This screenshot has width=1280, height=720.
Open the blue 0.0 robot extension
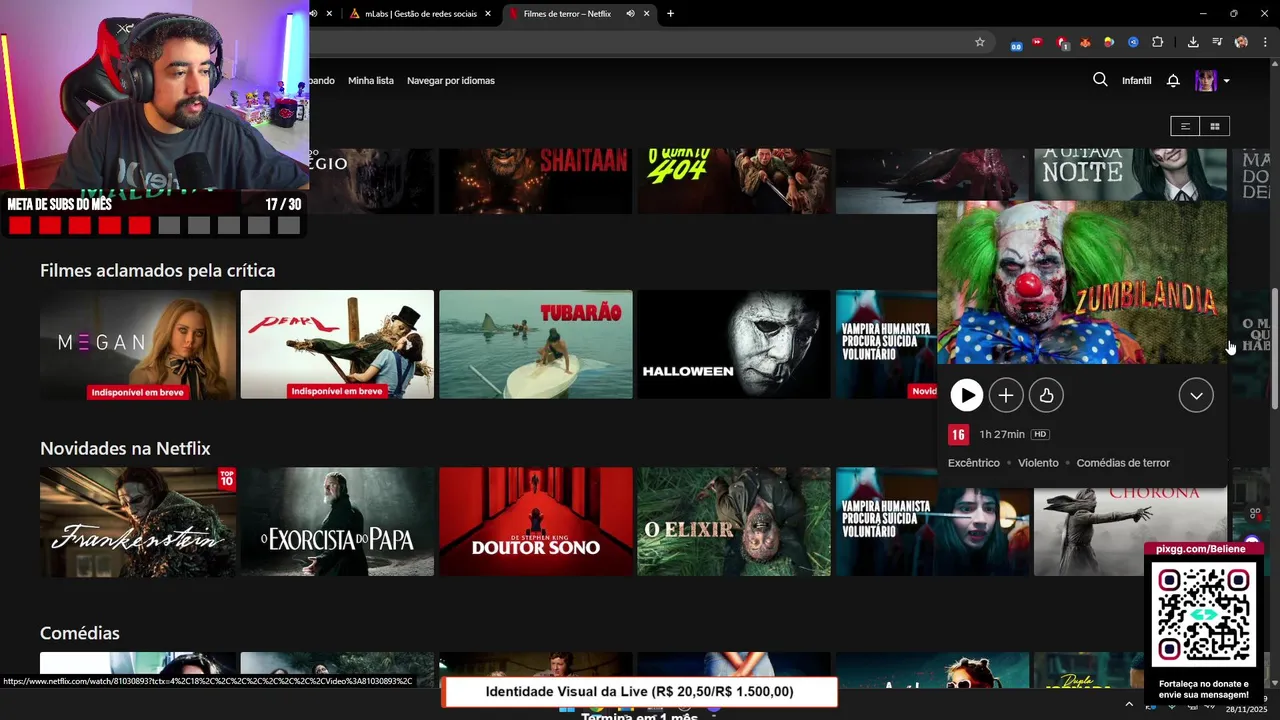(x=1016, y=43)
